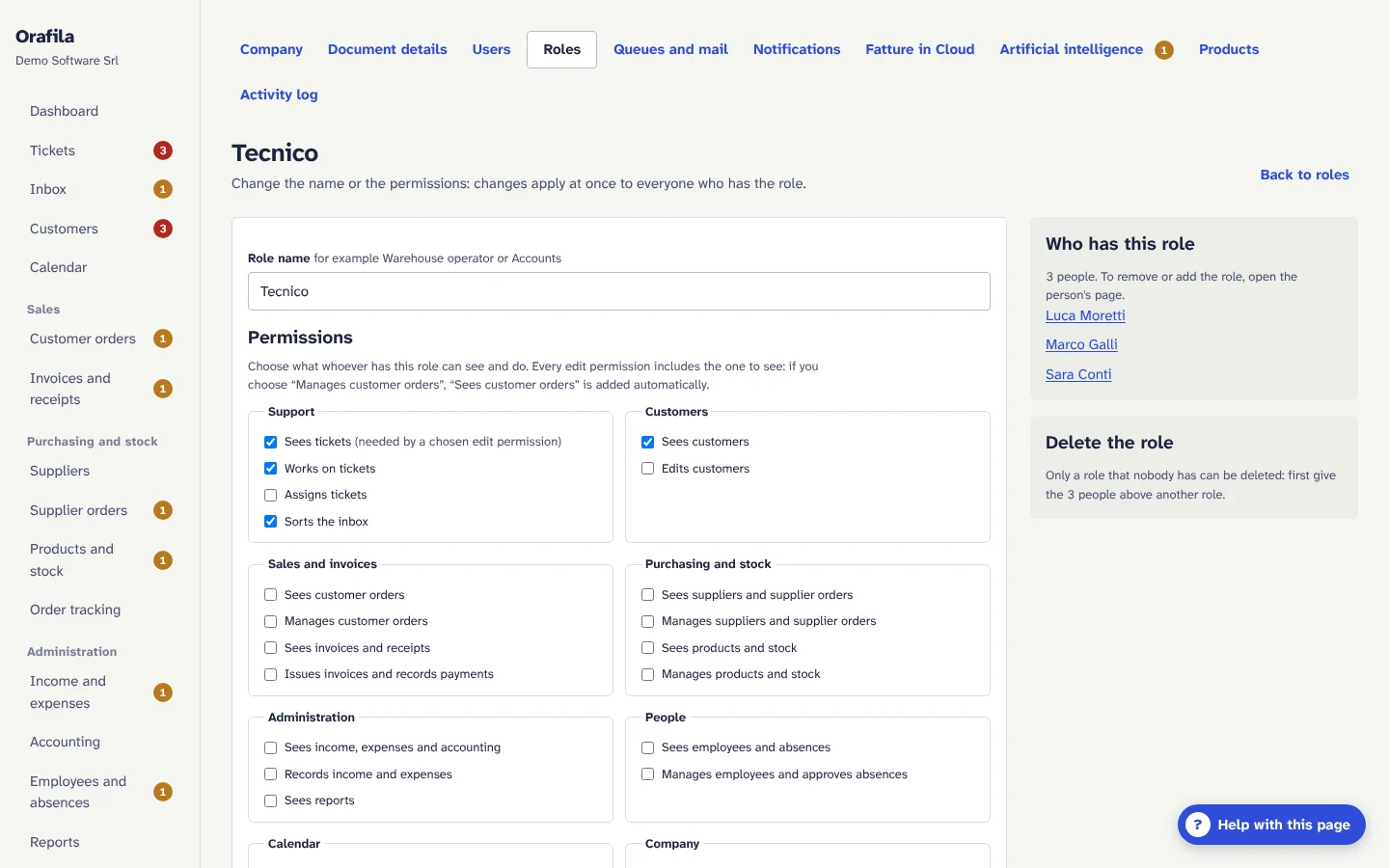
Task: Check Sees suppliers and supplier orders
Action: [648, 595]
